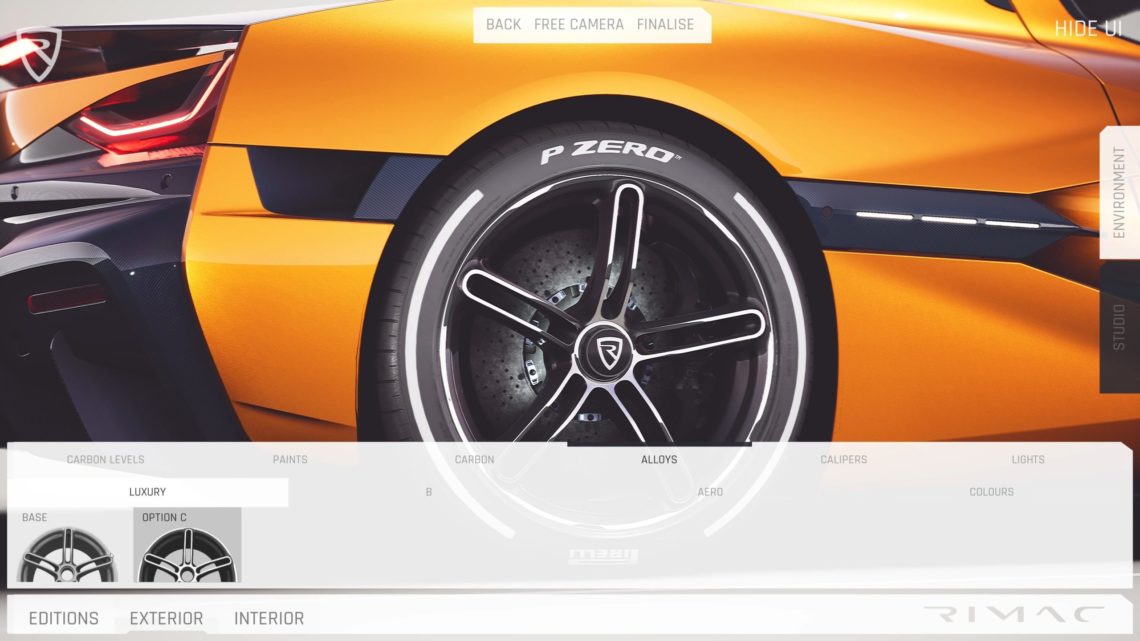Screen dimensions: 1140x641
Task: Open the CARBON LEVELS category
Action: click(105, 459)
